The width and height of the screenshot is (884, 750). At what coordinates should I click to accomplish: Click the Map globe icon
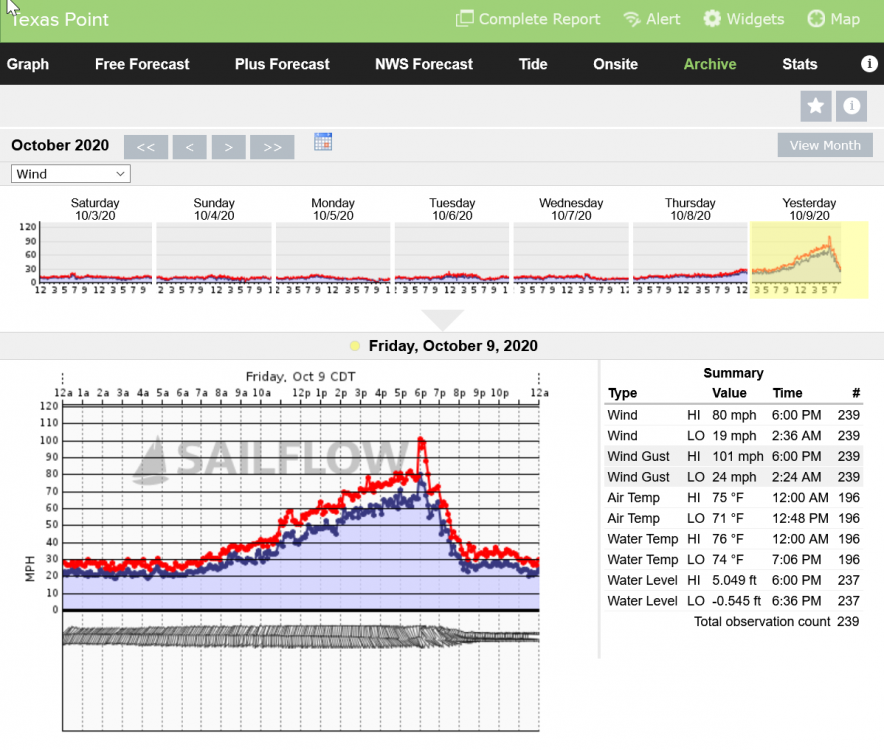tap(816, 19)
